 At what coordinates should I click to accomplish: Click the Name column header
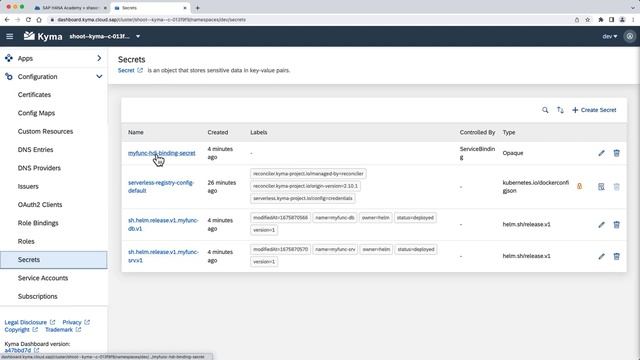(x=136, y=132)
